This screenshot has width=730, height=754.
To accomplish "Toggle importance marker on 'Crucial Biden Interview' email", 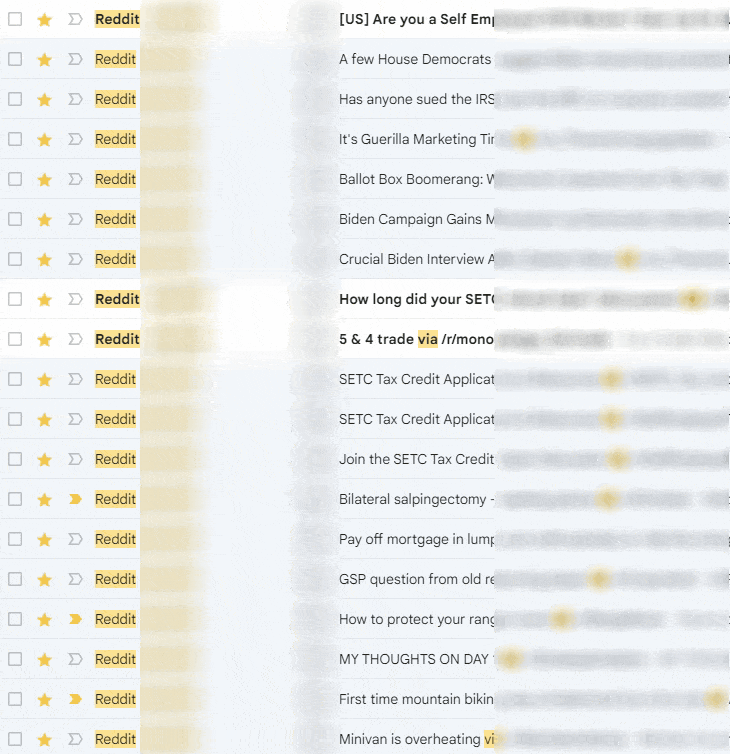I will tap(75, 259).
